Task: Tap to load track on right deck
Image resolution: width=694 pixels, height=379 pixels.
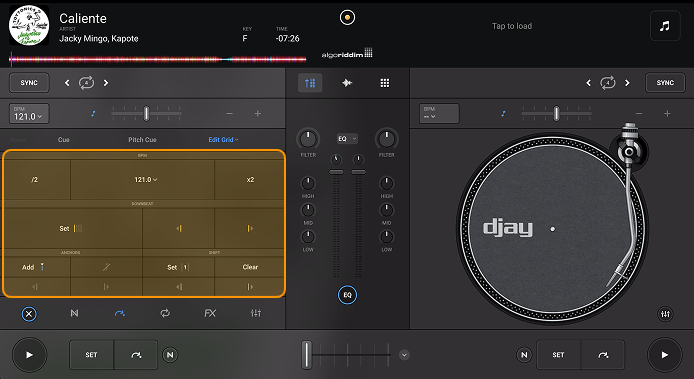Action: pyautogui.click(x=512, y=26)
